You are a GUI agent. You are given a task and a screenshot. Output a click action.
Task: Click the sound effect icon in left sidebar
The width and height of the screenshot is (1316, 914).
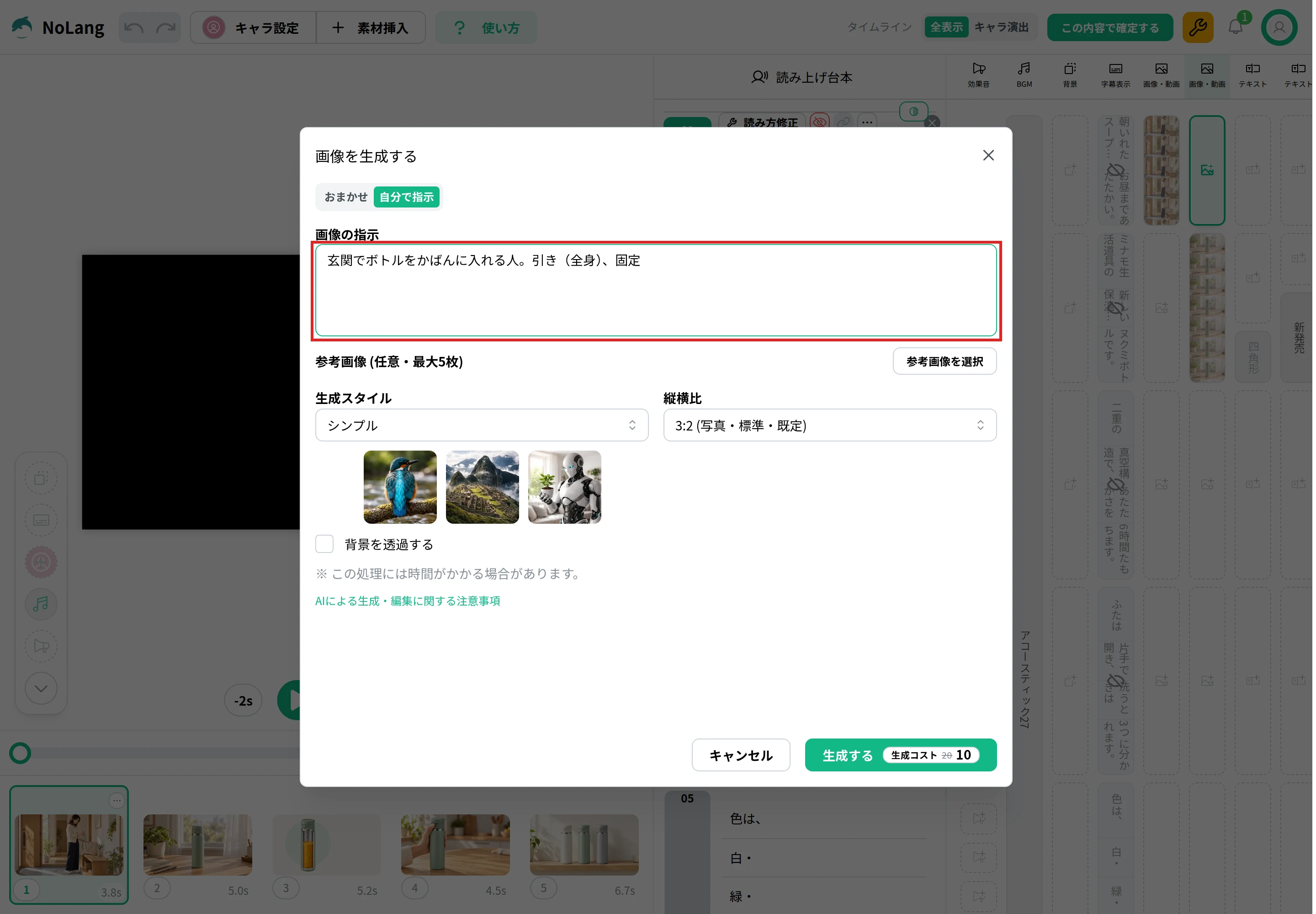point(41,646)
